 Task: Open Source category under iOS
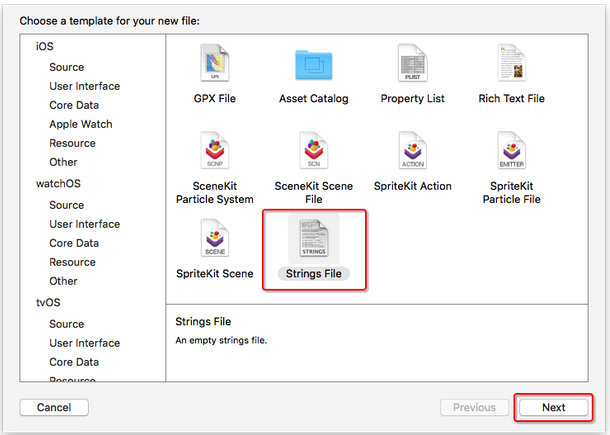point(67,67)
